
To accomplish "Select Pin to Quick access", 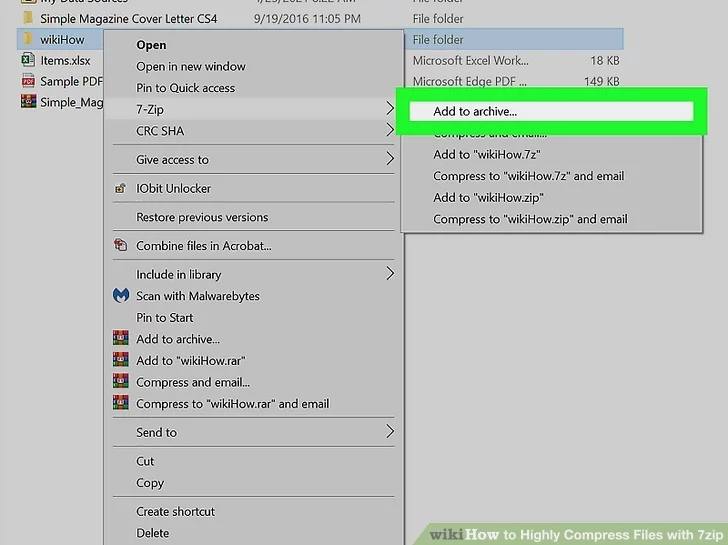I will [186, 88].
